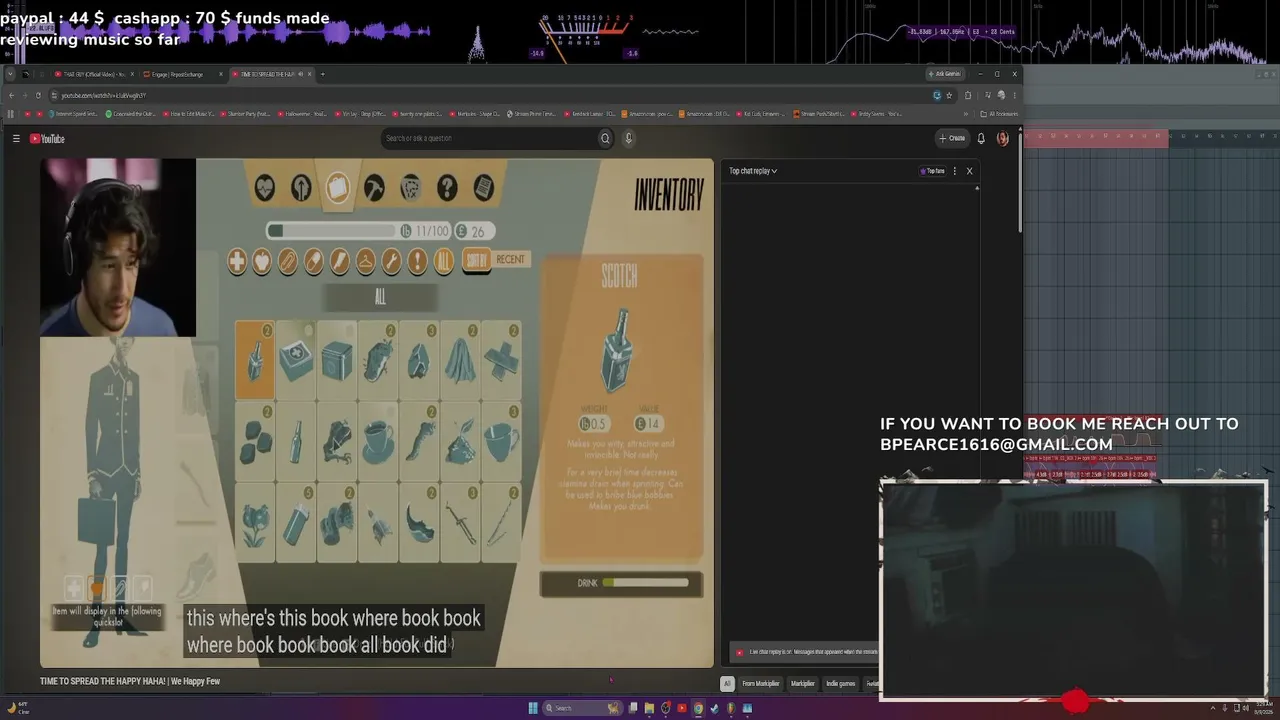Open the question mark quests tab

pos(447,187)
